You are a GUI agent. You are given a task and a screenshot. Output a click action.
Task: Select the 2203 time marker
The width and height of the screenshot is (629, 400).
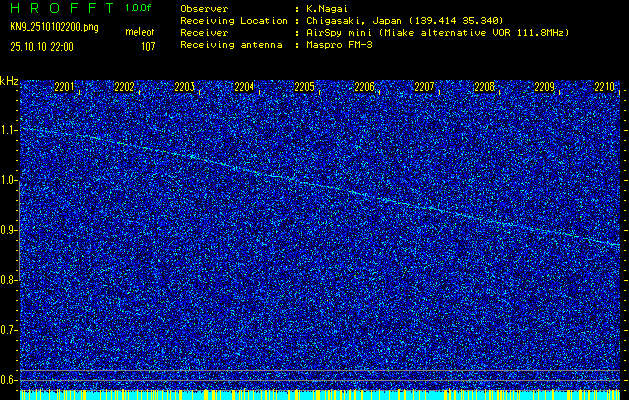coord(184,87)
